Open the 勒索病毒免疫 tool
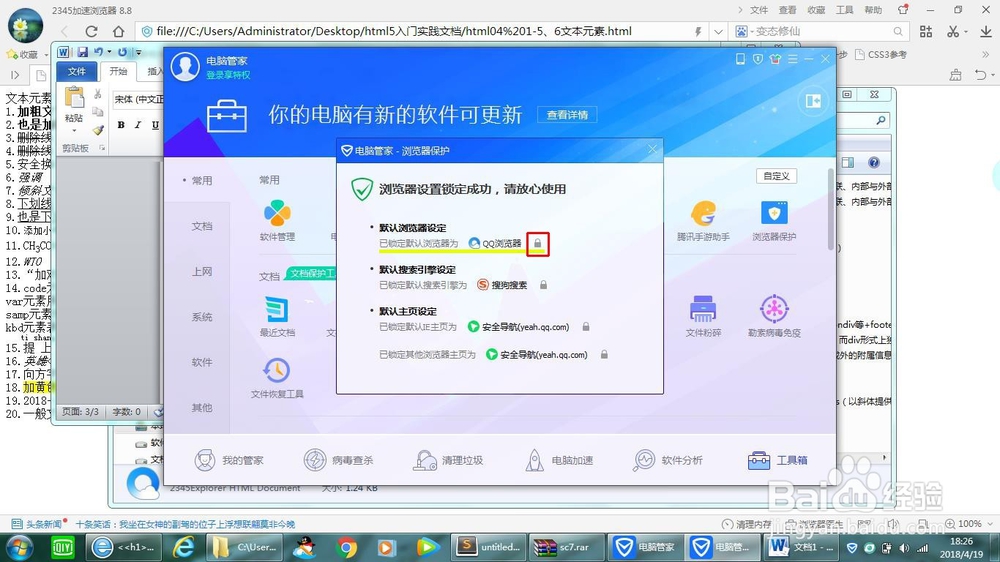 click(774, 316)
